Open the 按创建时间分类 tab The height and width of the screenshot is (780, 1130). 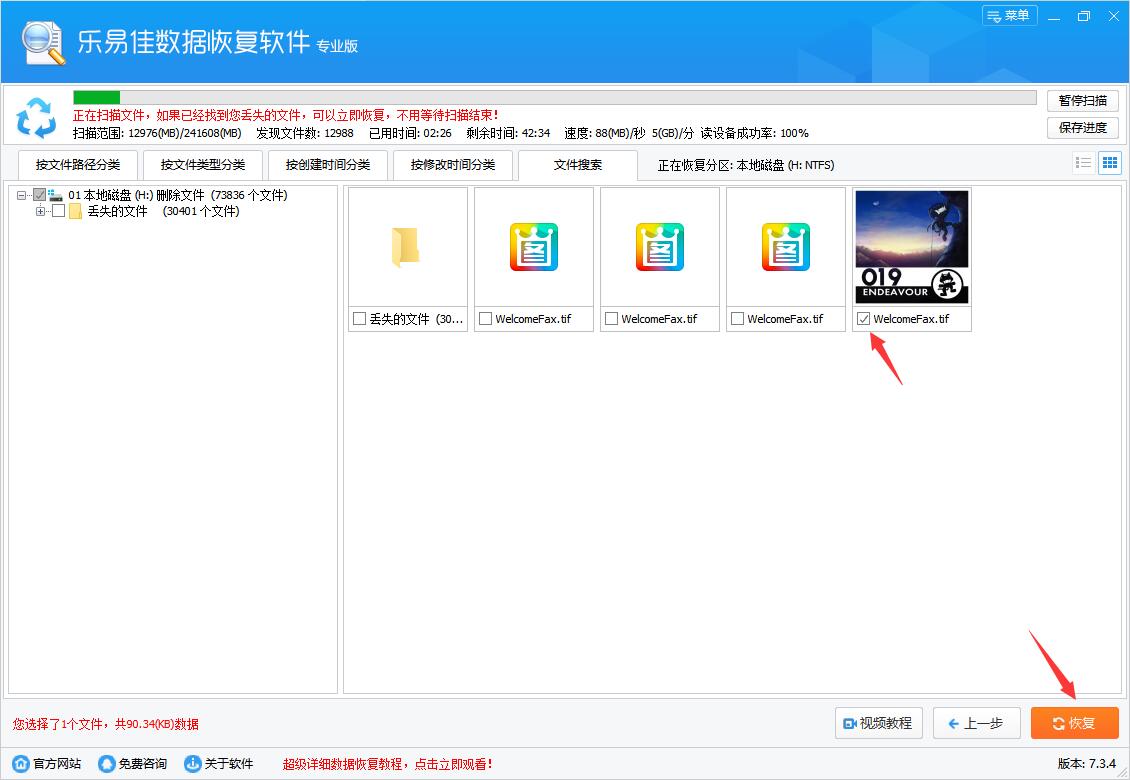click(x=327, y=164)
